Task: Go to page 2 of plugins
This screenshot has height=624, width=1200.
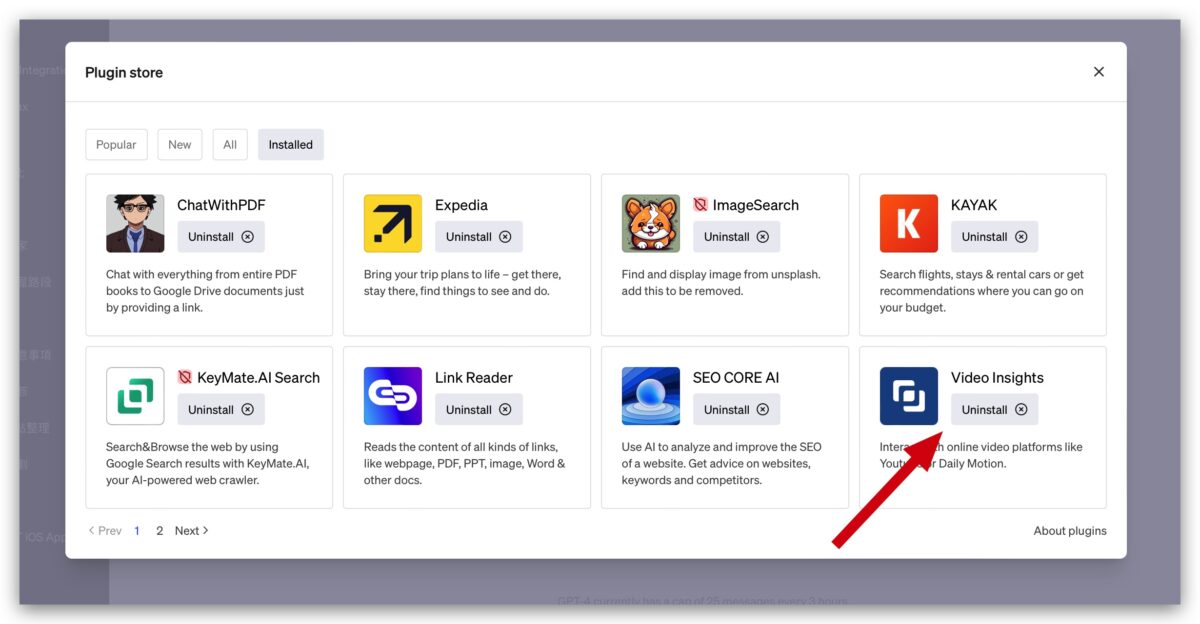Action: click(159, 531)
